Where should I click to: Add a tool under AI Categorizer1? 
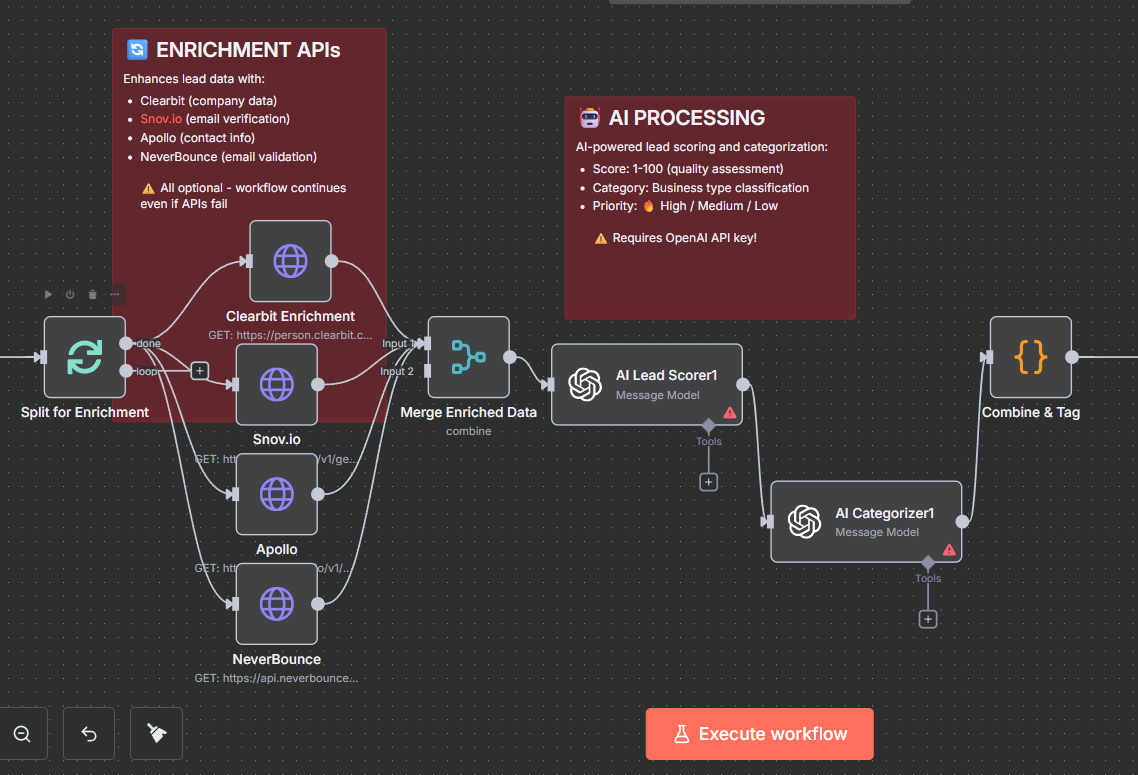928,619
